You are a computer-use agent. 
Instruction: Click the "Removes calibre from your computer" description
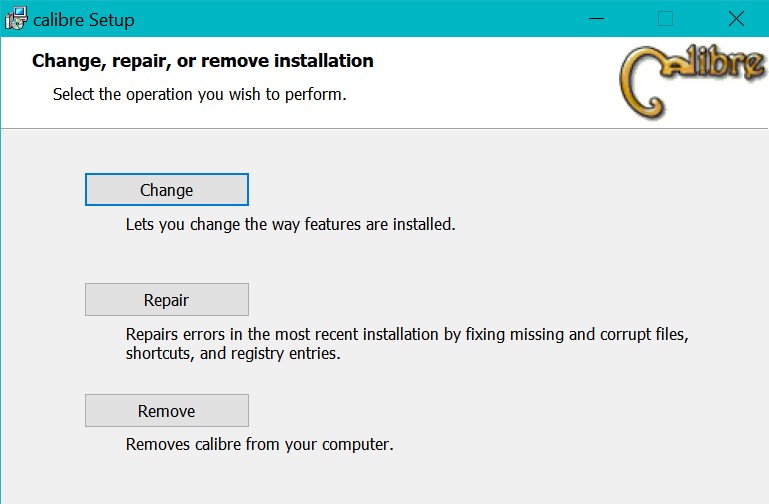259,444
